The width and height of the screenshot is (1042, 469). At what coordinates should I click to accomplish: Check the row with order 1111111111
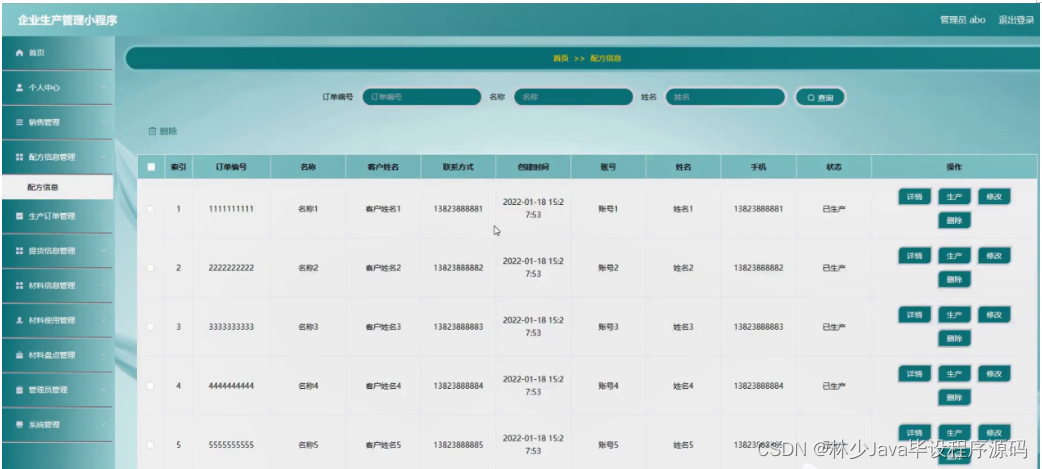coord(150,209)
